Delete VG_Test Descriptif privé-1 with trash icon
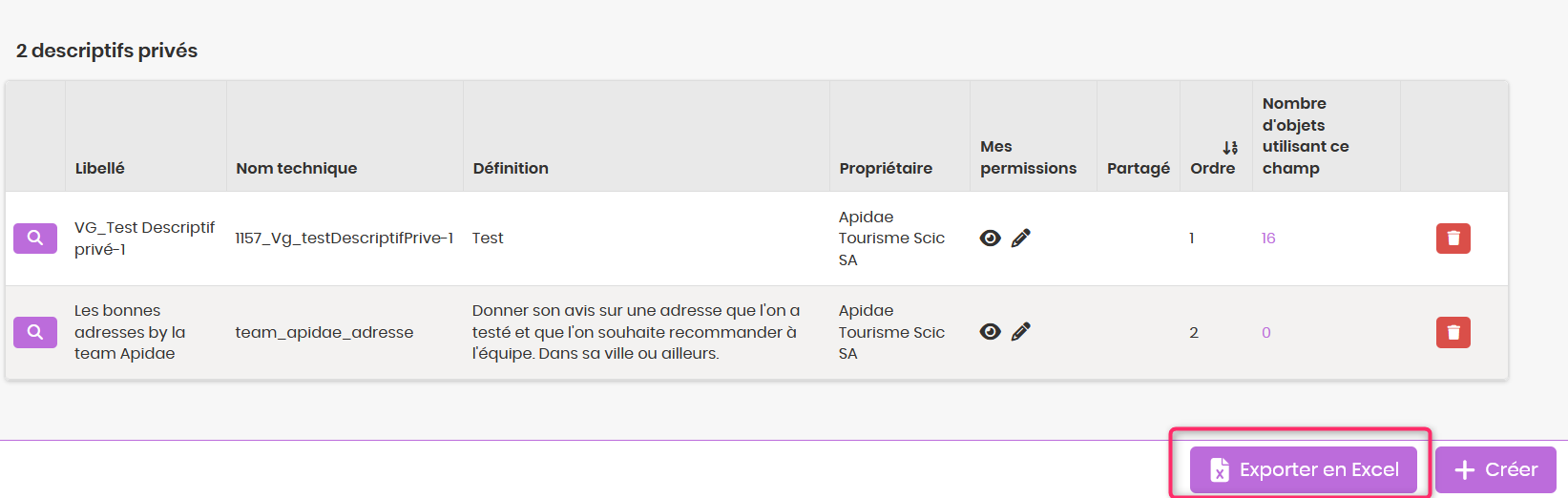Viewport: 1568px width, 498px height. click(1453, 239)
